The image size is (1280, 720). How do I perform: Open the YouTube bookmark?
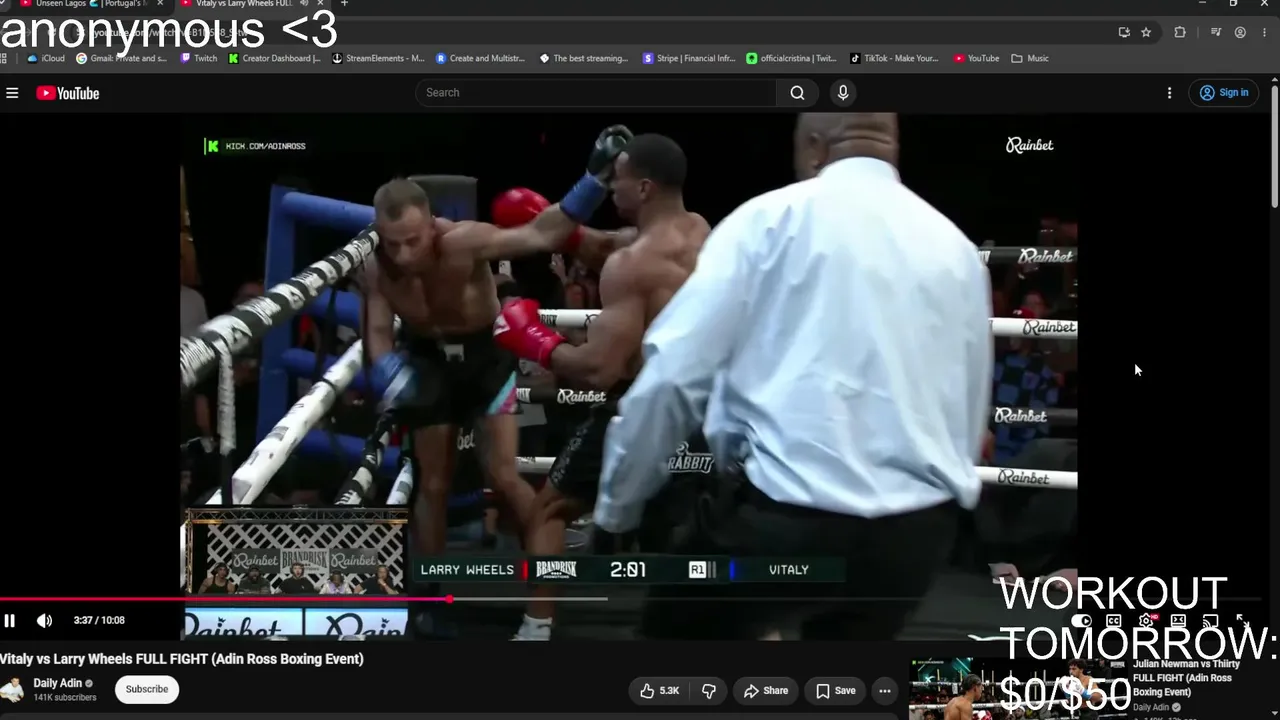(x=977, y=58)
